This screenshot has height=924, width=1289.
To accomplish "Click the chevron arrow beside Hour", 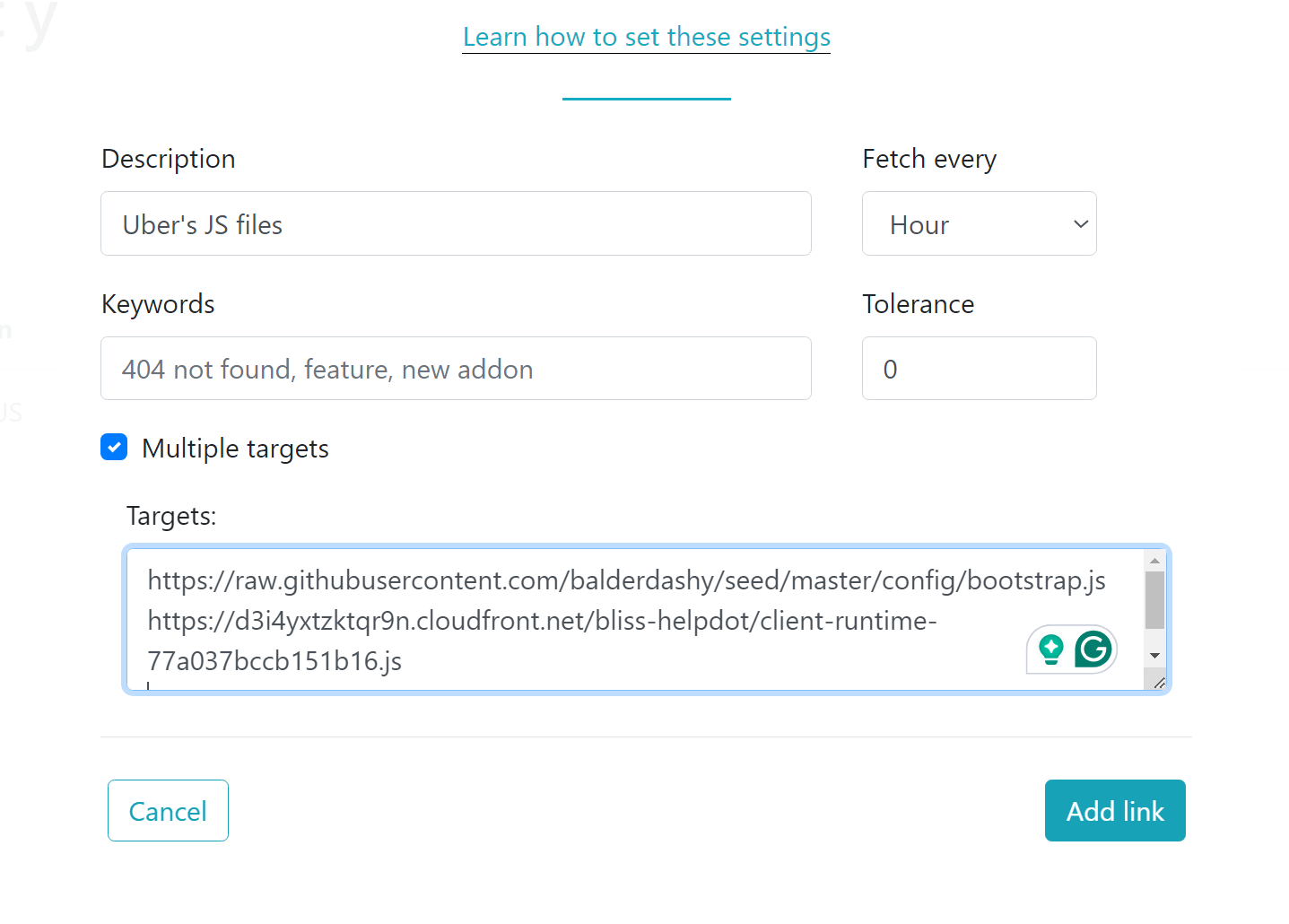I will click(x=1081, y=224).
